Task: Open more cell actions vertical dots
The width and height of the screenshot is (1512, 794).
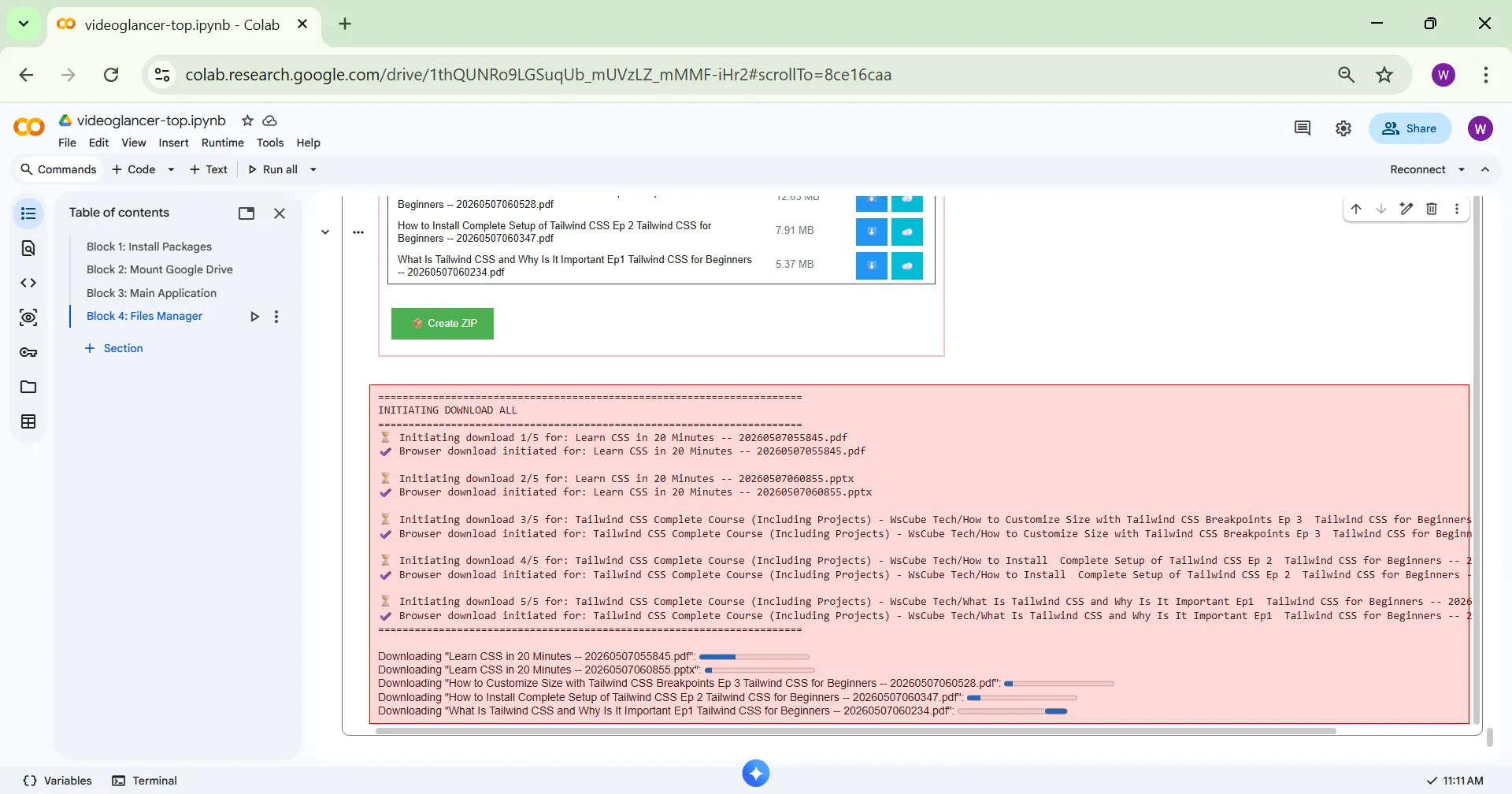Action: (x=1457, y=209)
